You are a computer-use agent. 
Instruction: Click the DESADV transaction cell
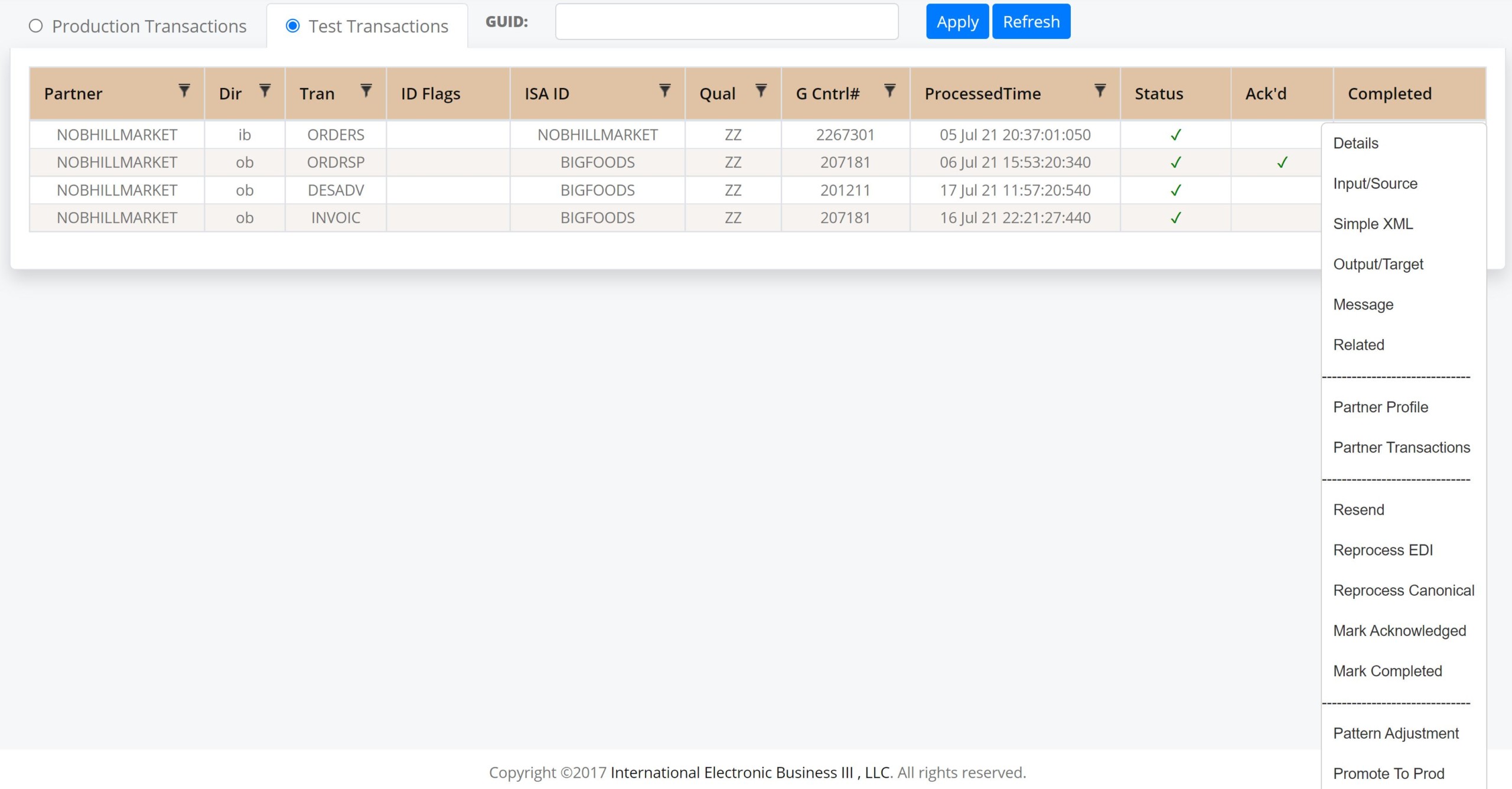click(335, 190)
